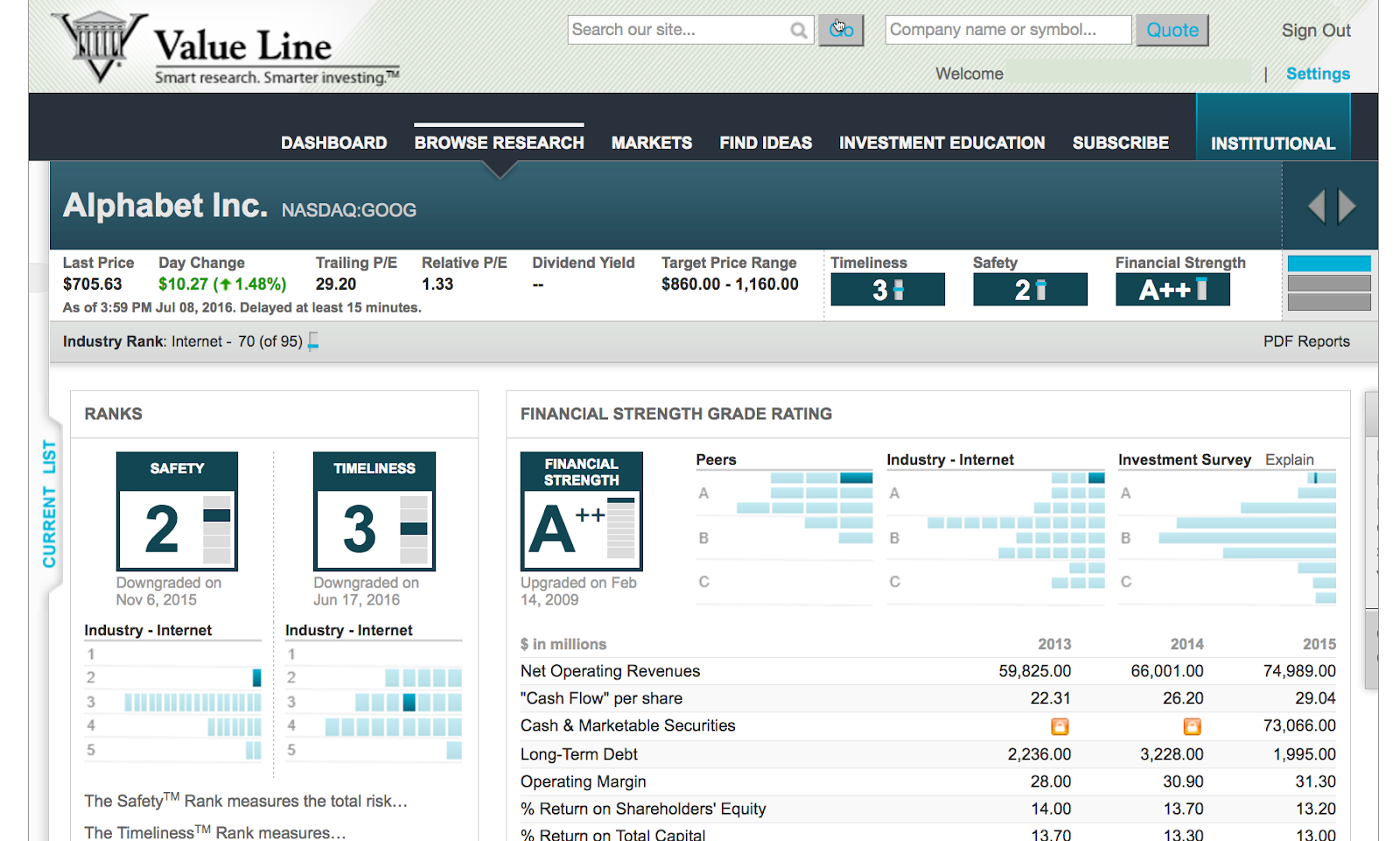Image resolution: width=1400 pixels, height=841 pixels.
Task: Click the '"Cash Flow" per share' row label
Action: [601, 698]
